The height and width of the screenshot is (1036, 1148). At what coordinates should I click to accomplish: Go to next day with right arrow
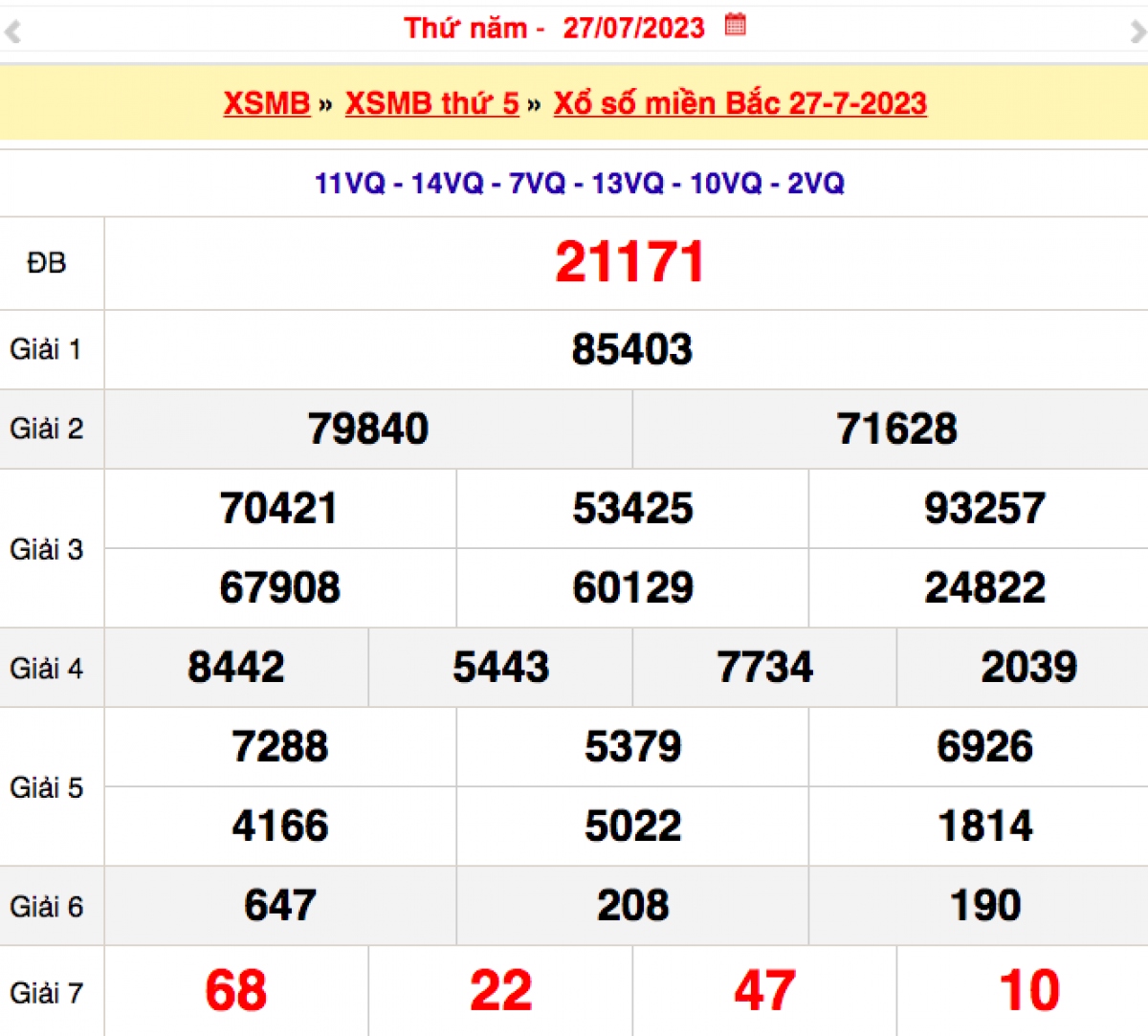[1137, 32]
